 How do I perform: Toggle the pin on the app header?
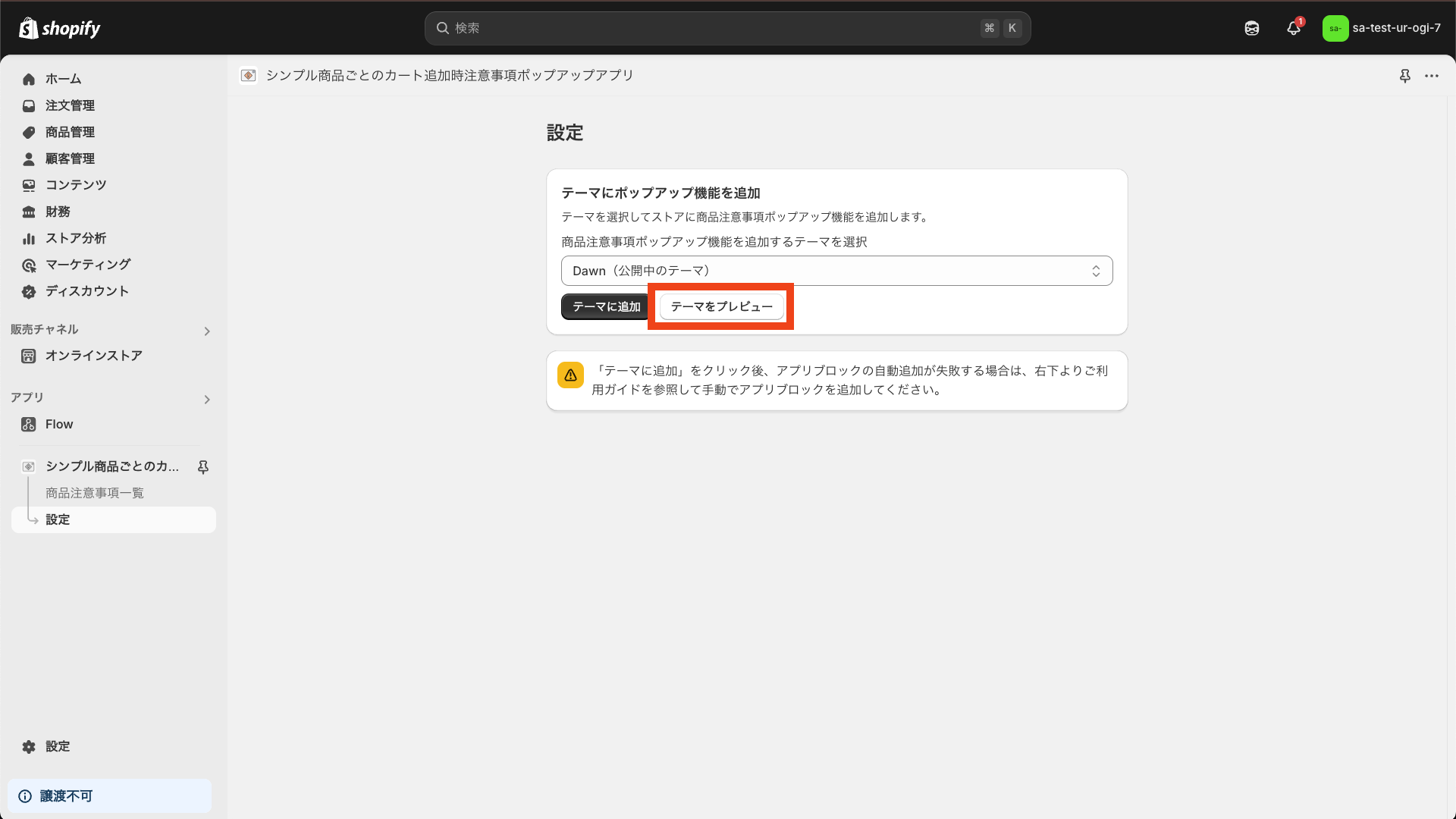pos(1405,76)
